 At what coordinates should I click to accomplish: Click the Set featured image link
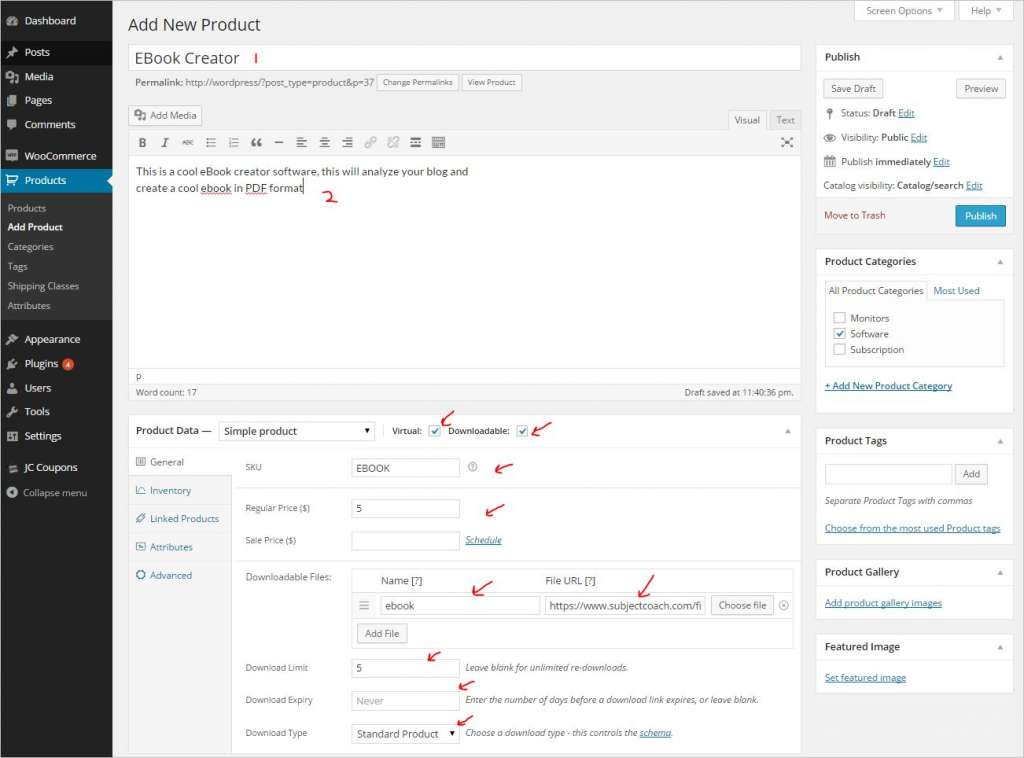click(865, 678)
